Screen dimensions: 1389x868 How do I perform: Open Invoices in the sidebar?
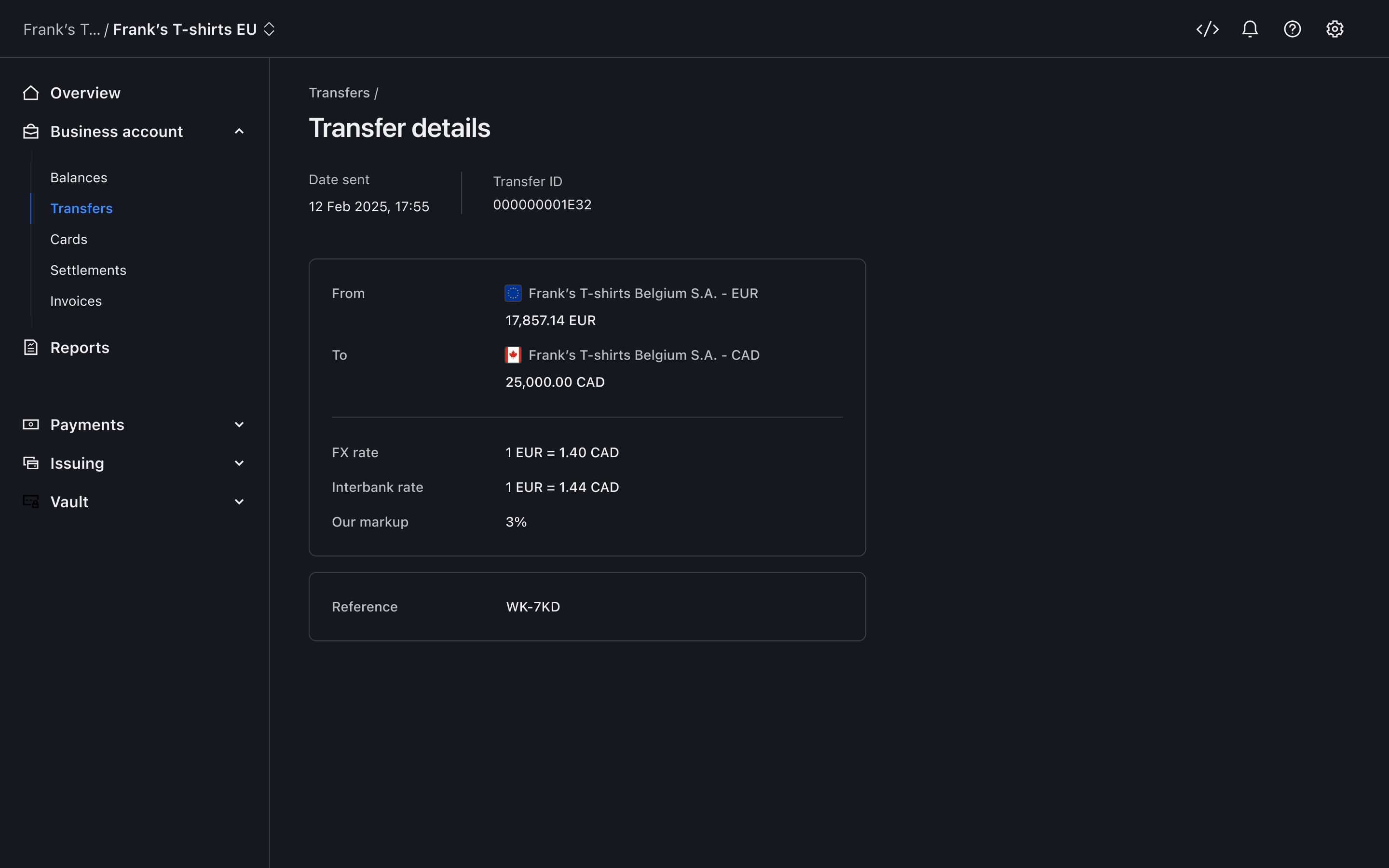click(x=76, y=301)
